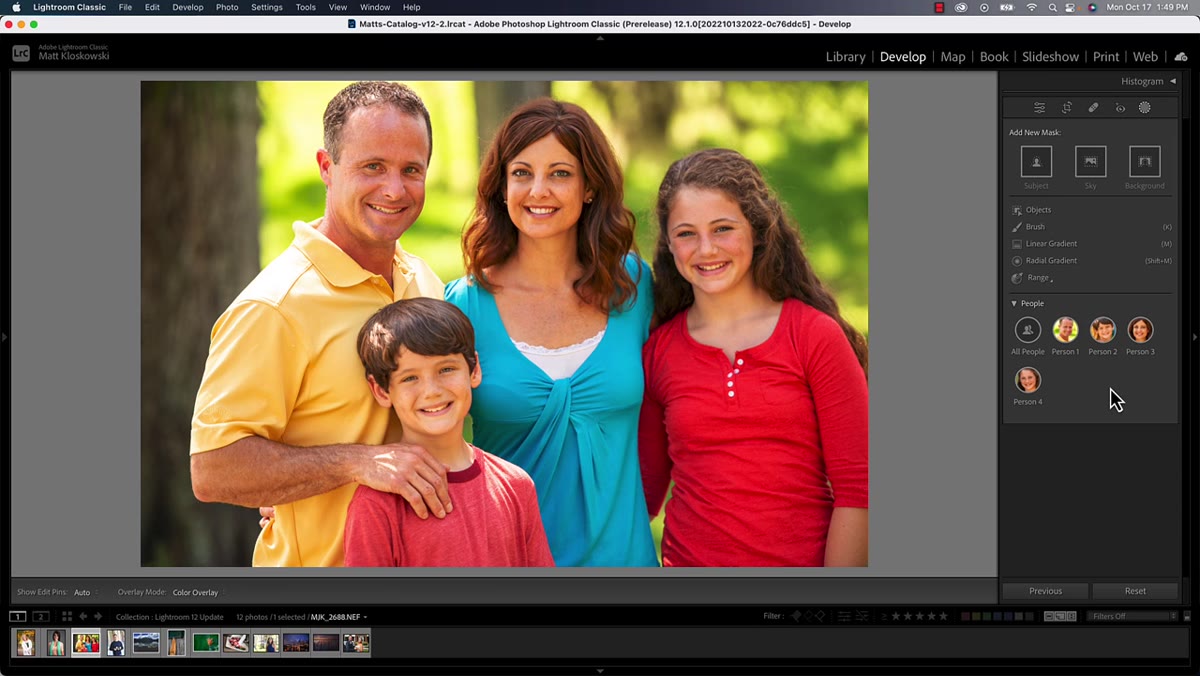The height and width of the screenshot is (676, 1200).
Task: Select the last filmstrip thumbnail
Action: click(356, 642)
